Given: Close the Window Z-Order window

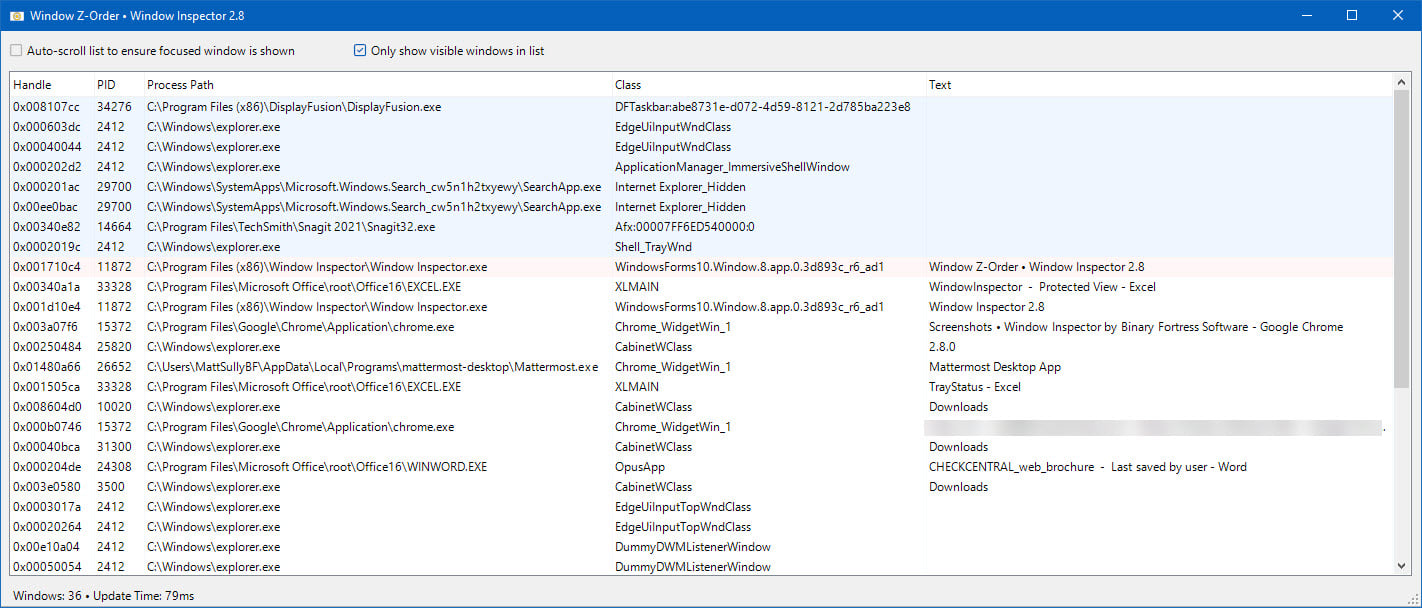Looking at the screenshot, I should coord(1398,15).
